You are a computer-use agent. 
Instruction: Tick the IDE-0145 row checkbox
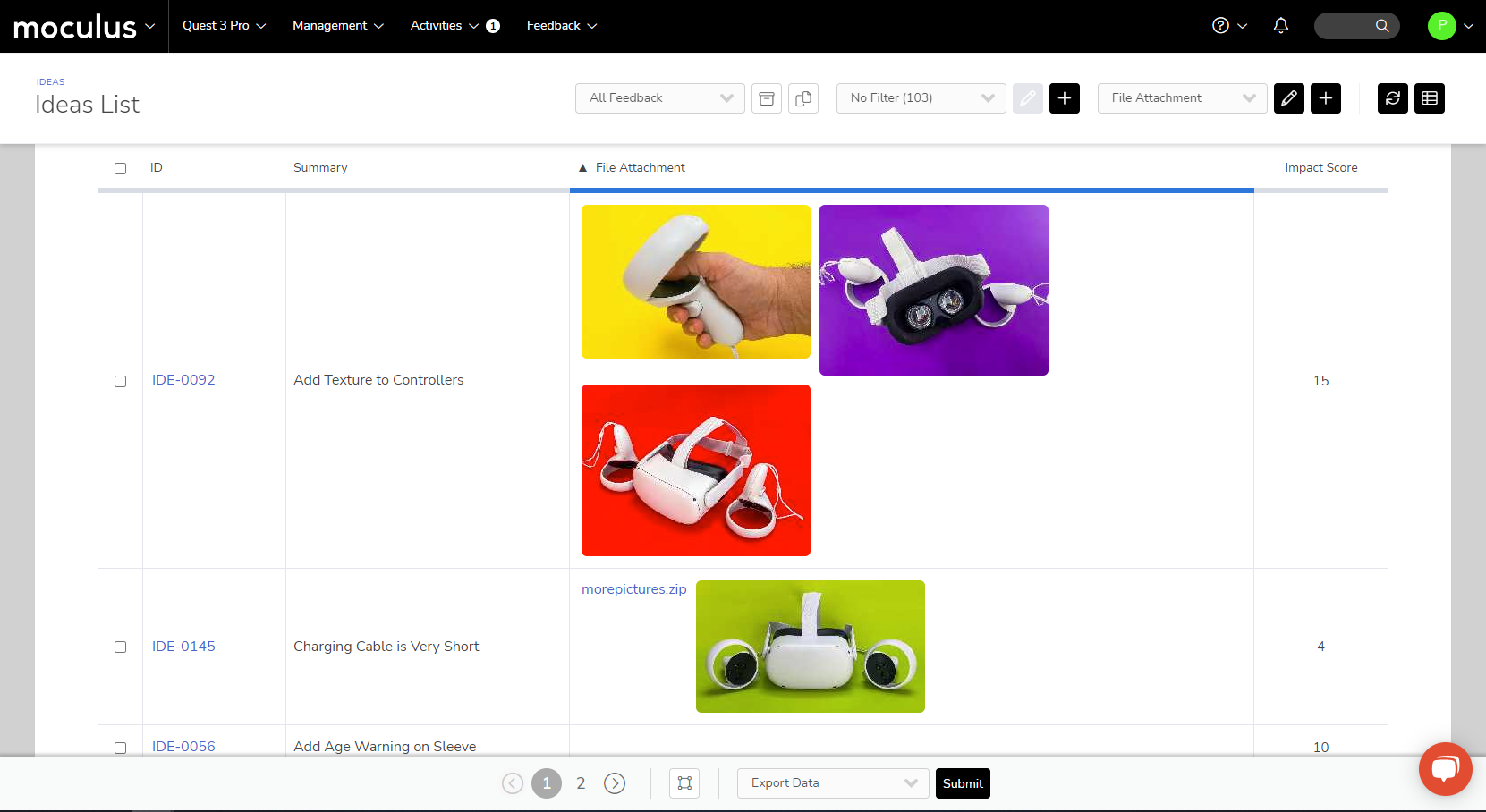pos(121,647)
